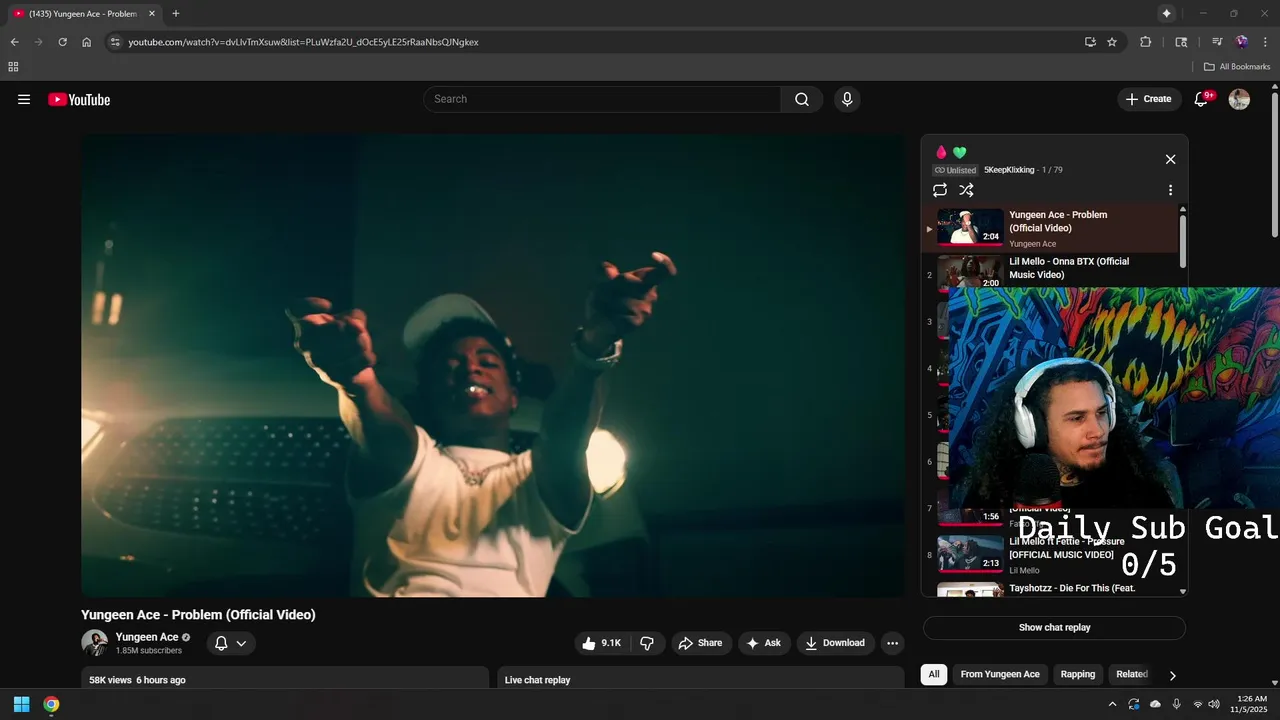
Task: Open browser Extensions puzzle icon
Action: [x=1146, y=42]
